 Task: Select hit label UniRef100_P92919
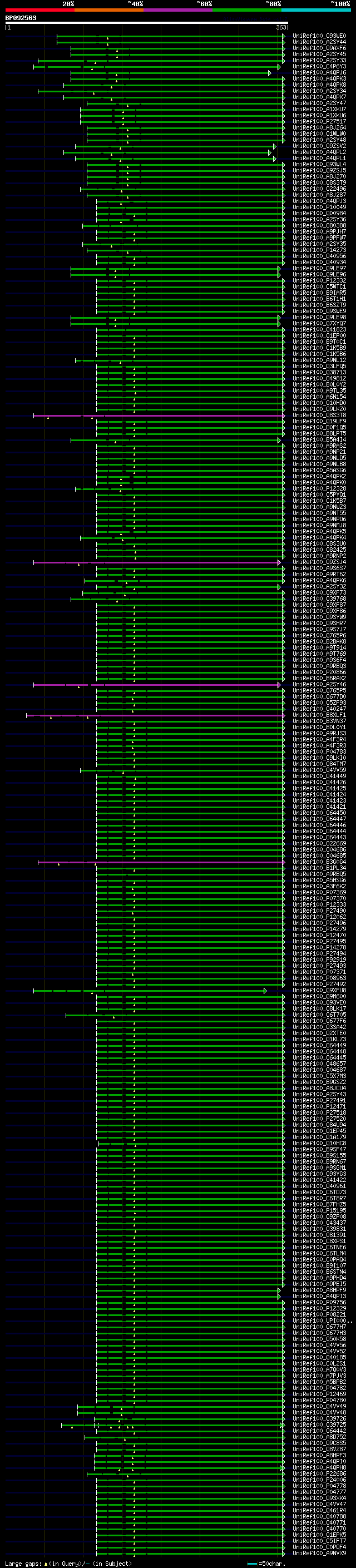click(319, 960)
